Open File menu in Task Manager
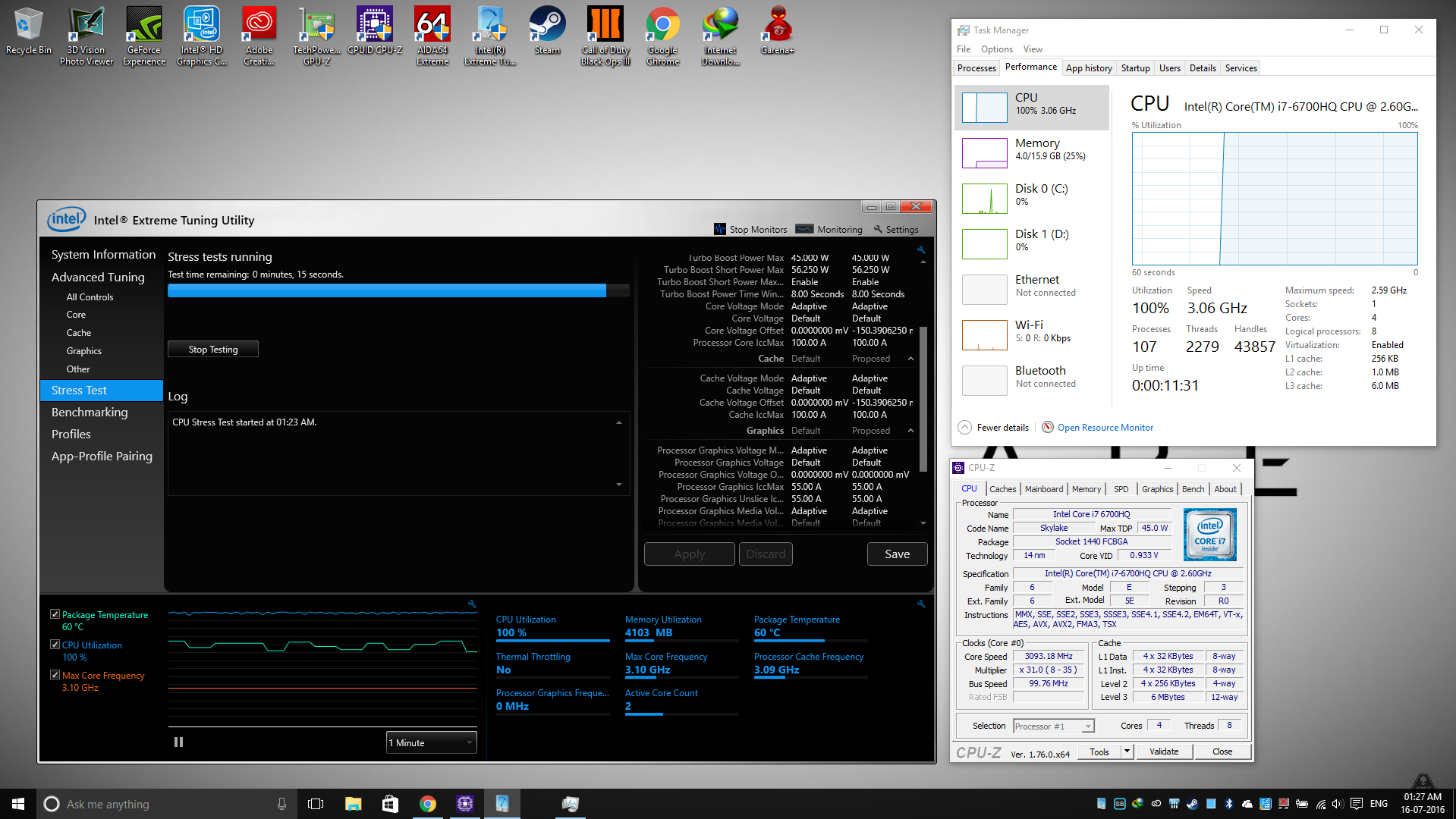 click(963, 49)
